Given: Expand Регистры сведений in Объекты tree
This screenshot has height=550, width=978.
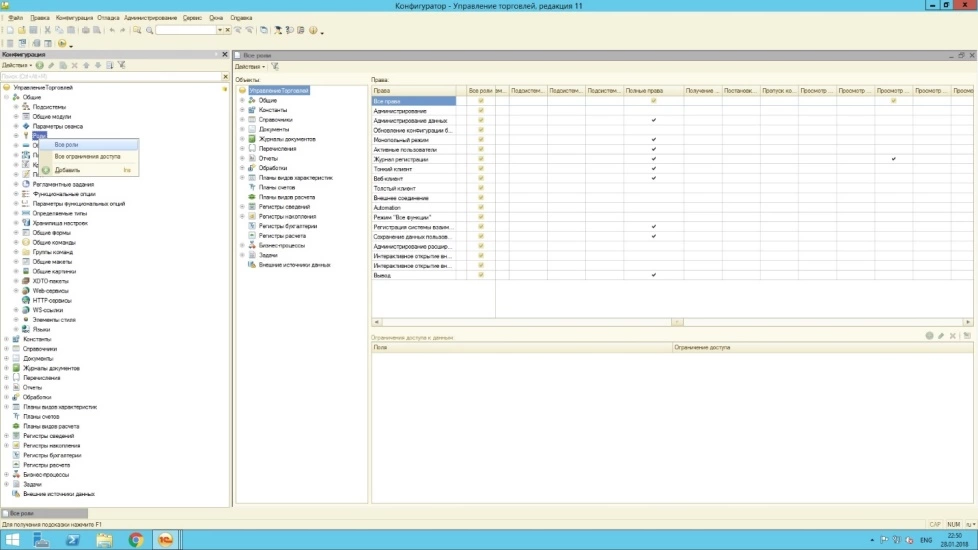Looking at the screenshot, I should pyautogui.click(x=242, y=206).
